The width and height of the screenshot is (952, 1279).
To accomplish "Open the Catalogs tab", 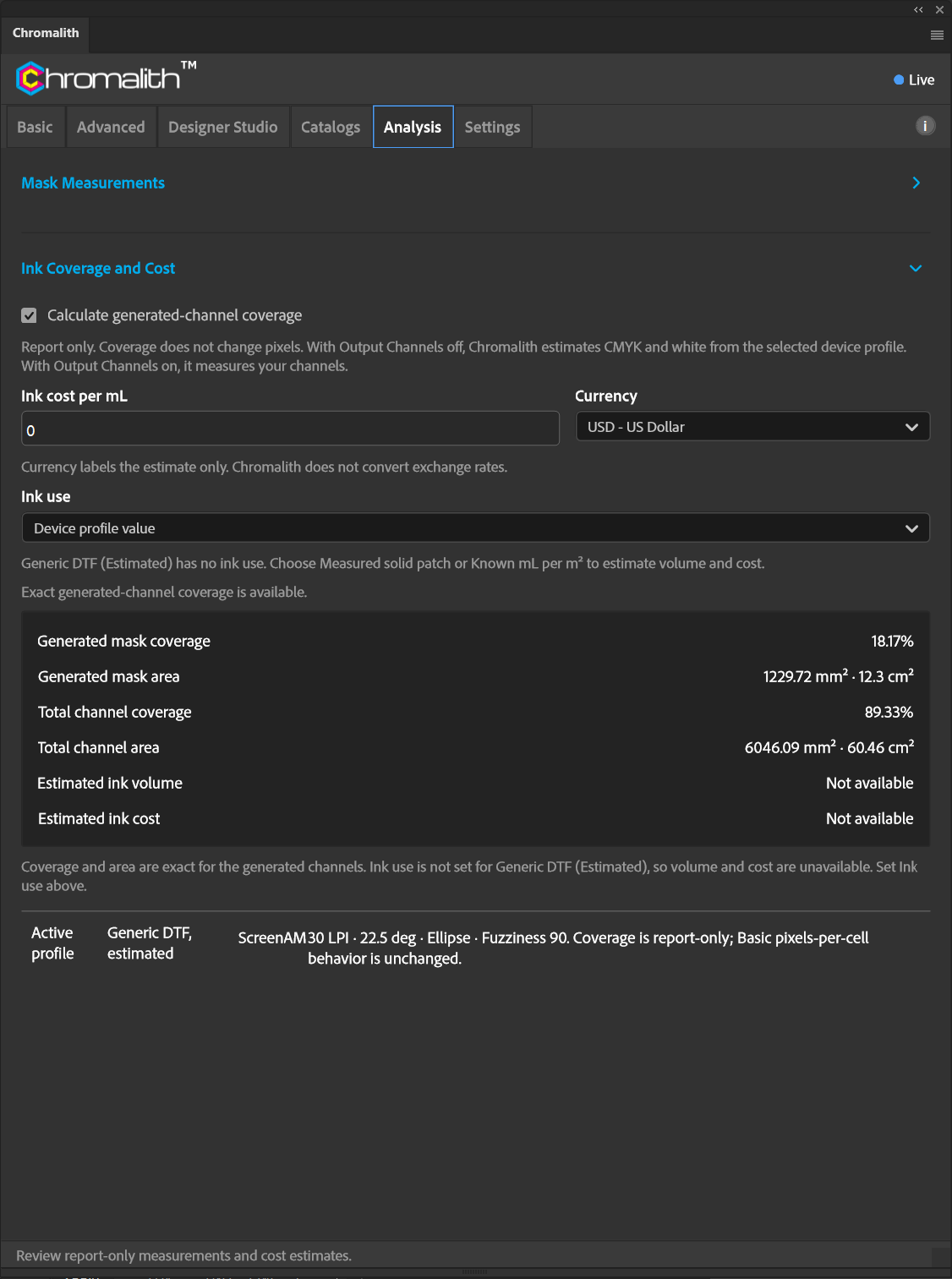I will [x=331, y=127].
